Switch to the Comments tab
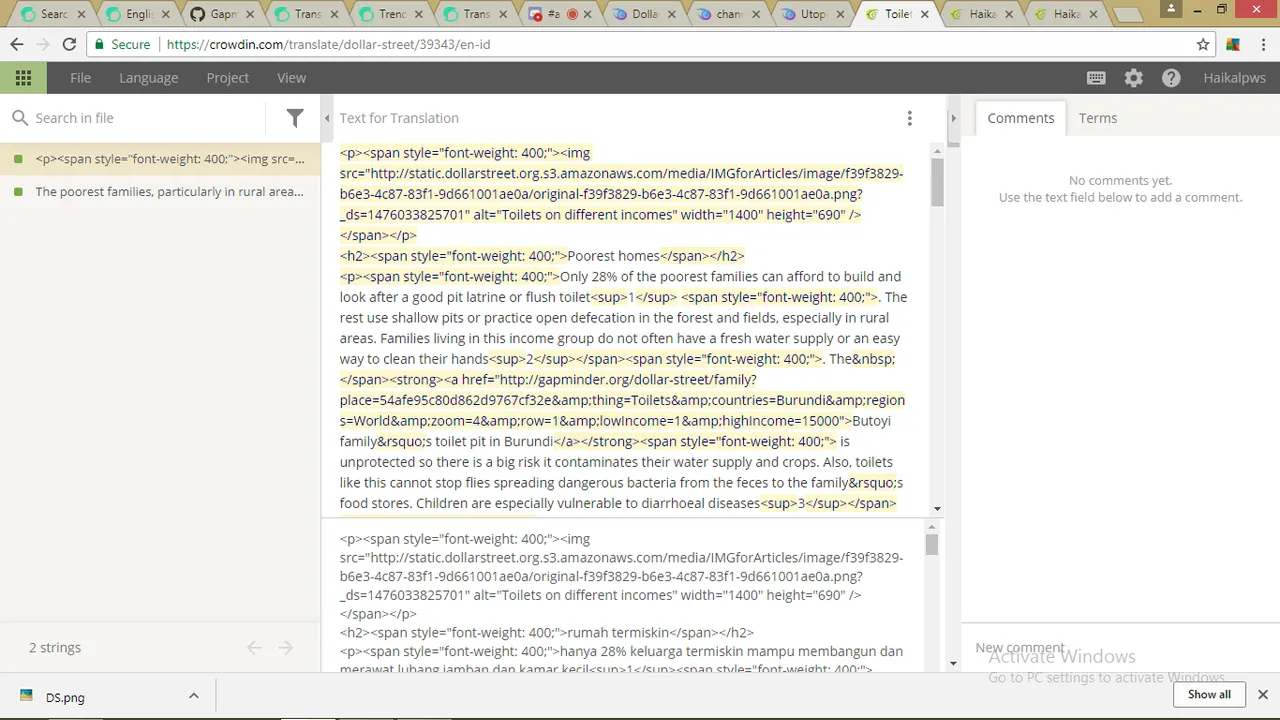This screenshot has width=1280, height=720. 1021,118
